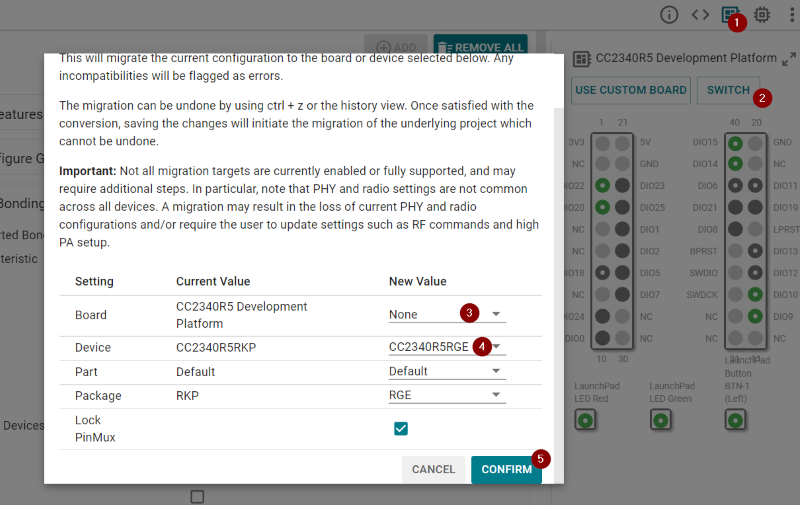The height and width of the screenshot is (505, 800).
Task: Click USE CUSTOM BOARD button
Action: click(x=631, y=90)
